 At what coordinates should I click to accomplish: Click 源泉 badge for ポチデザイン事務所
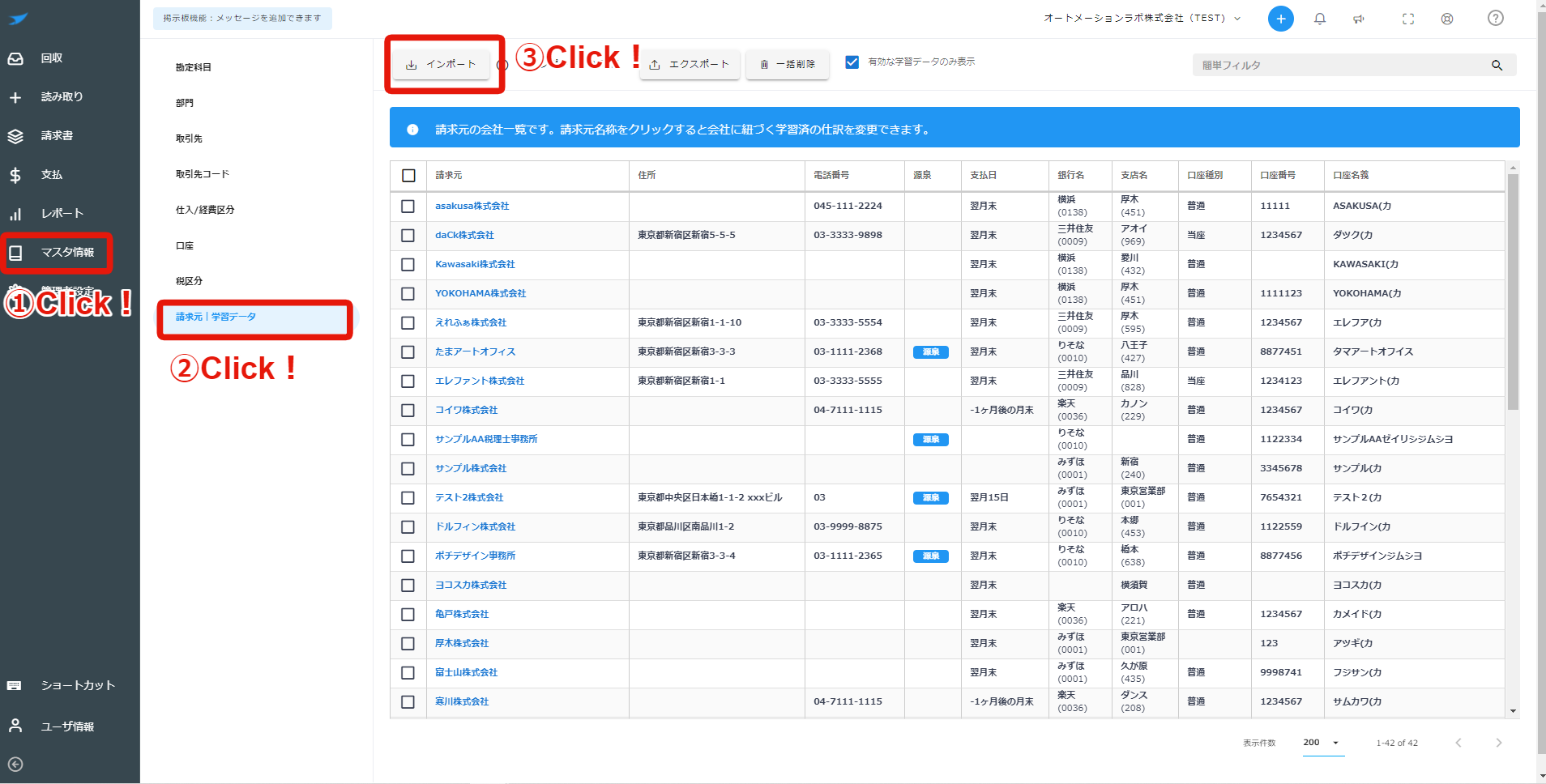[x=931, y=556]
